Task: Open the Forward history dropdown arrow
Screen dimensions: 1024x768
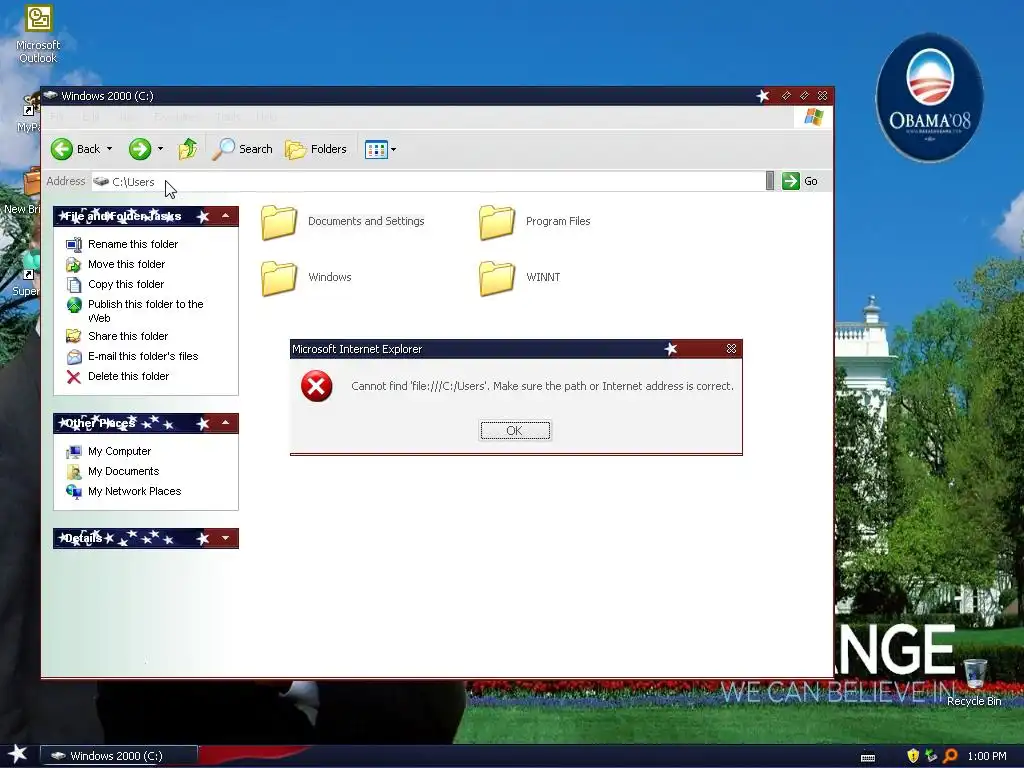Action: tap(161, 149)
